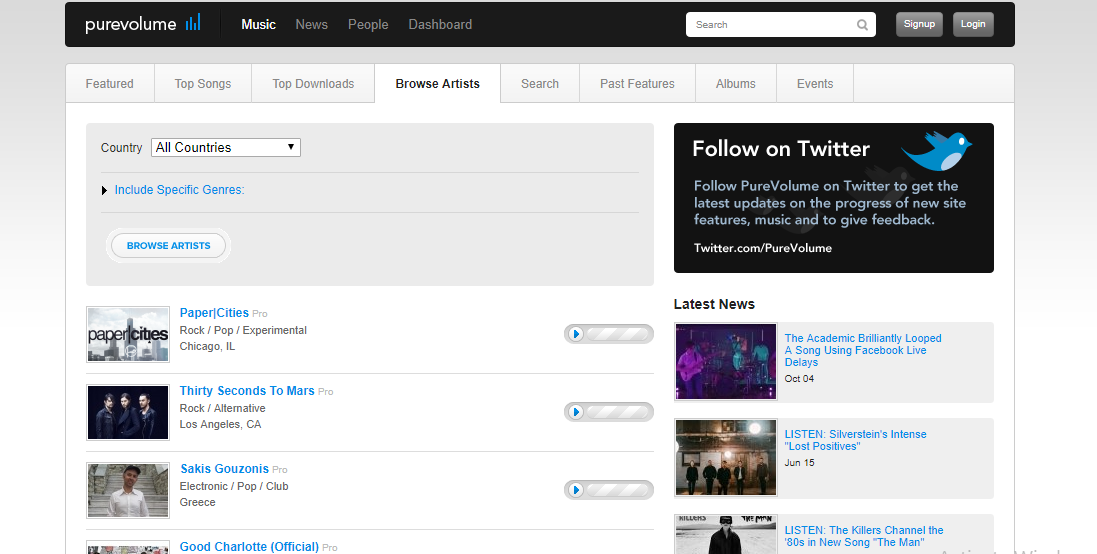Image resolution: width=1097 pixels, height=554 pixels.
Task: Open Silverstein's Lost Positives news link
Action: [x=856, y=440]
